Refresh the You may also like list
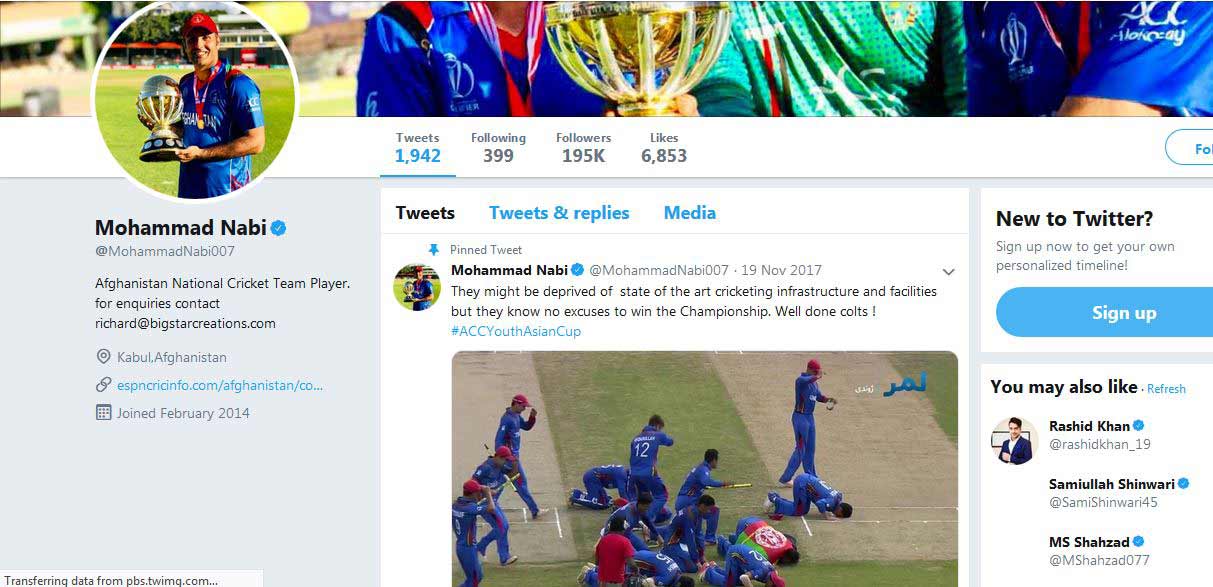 tap(1166, 389)
